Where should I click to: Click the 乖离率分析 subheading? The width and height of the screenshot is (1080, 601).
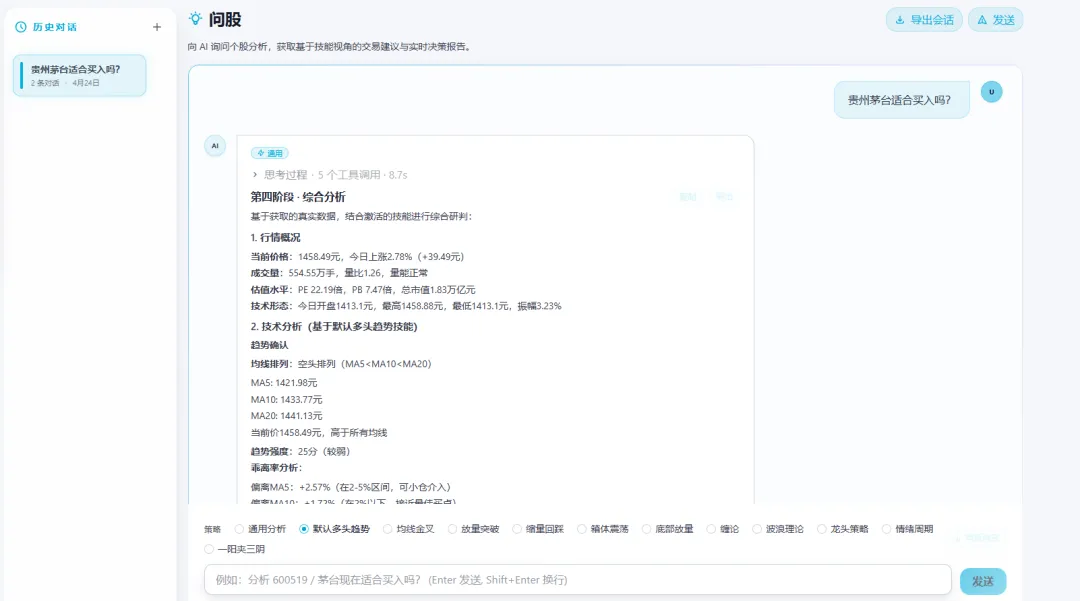pyautogui.click(x=276, y=467)
